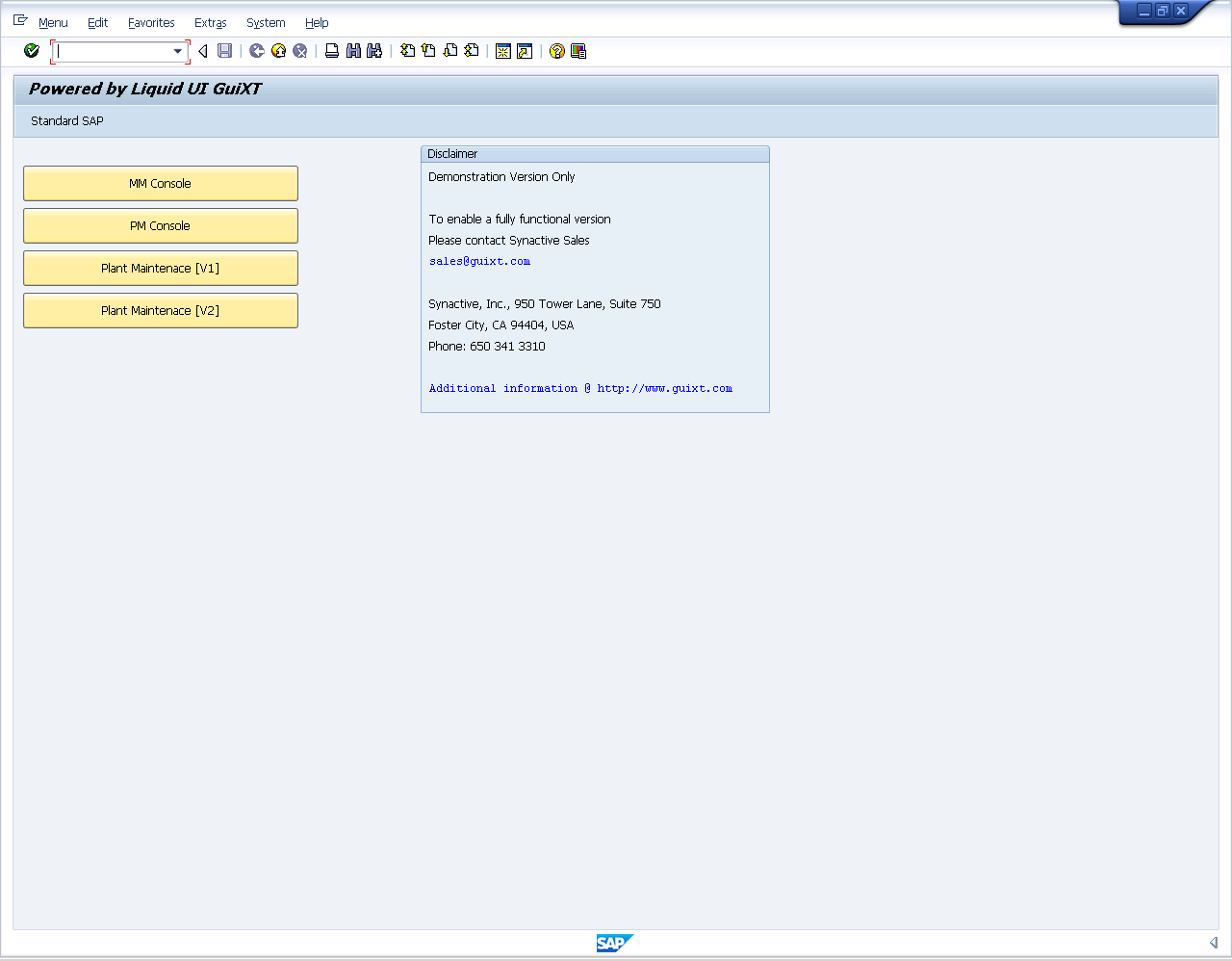
Task: Minimize the SAP window
Action: coord(1144,11)
